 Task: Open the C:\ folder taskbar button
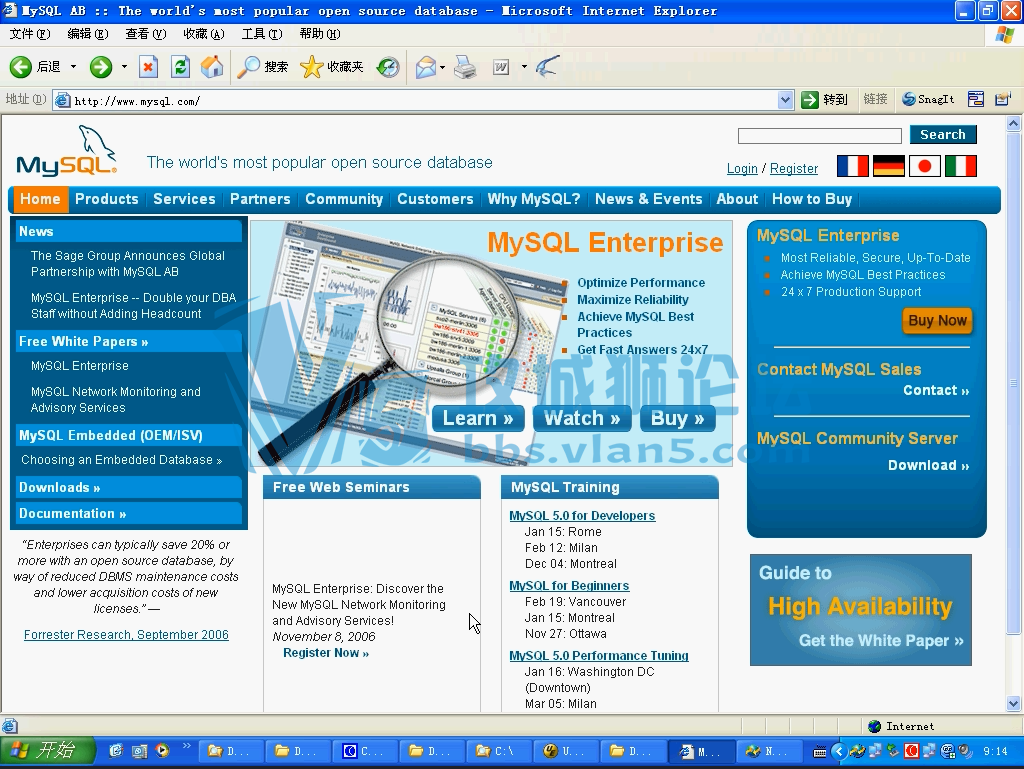499,751
